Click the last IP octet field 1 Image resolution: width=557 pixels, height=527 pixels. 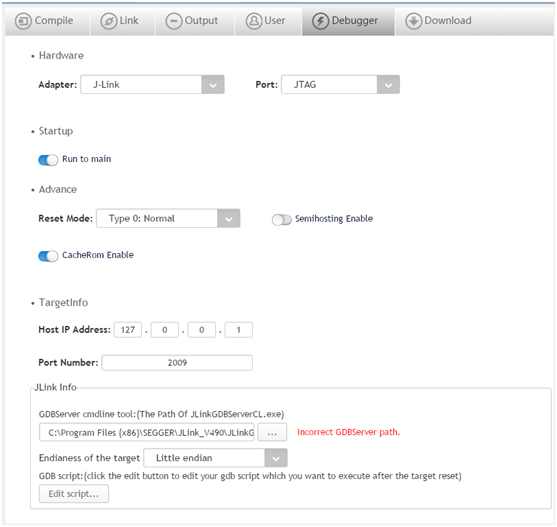click(239, 330)
